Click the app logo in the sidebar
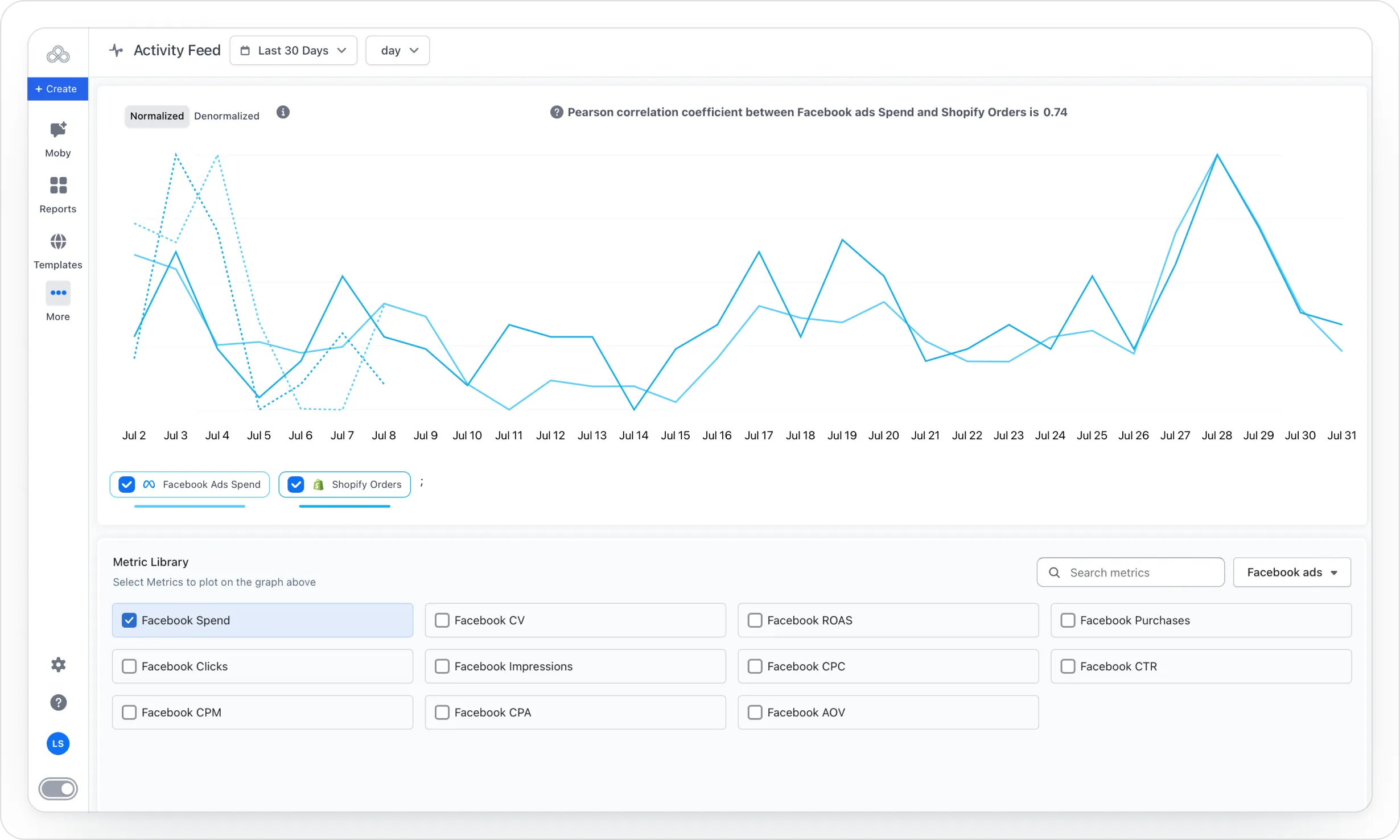The image size is (1400, 840). click(58, 55)
